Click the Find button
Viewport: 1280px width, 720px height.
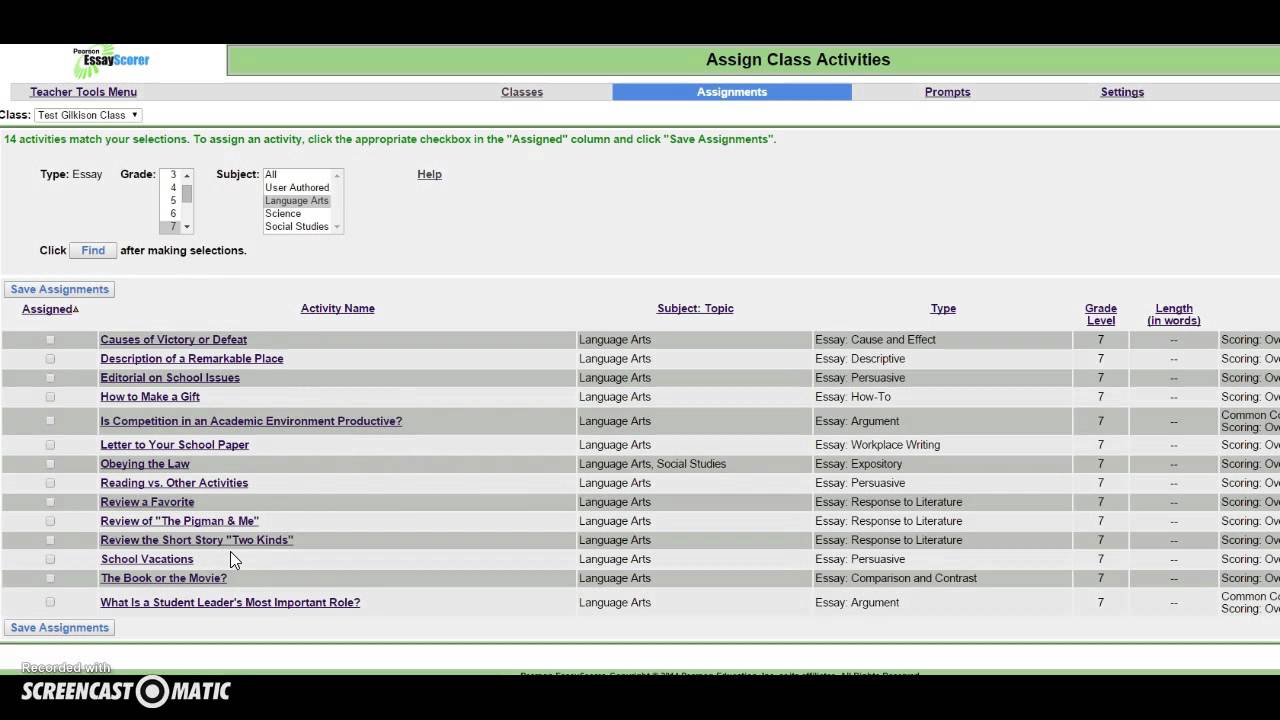point(93,250)
